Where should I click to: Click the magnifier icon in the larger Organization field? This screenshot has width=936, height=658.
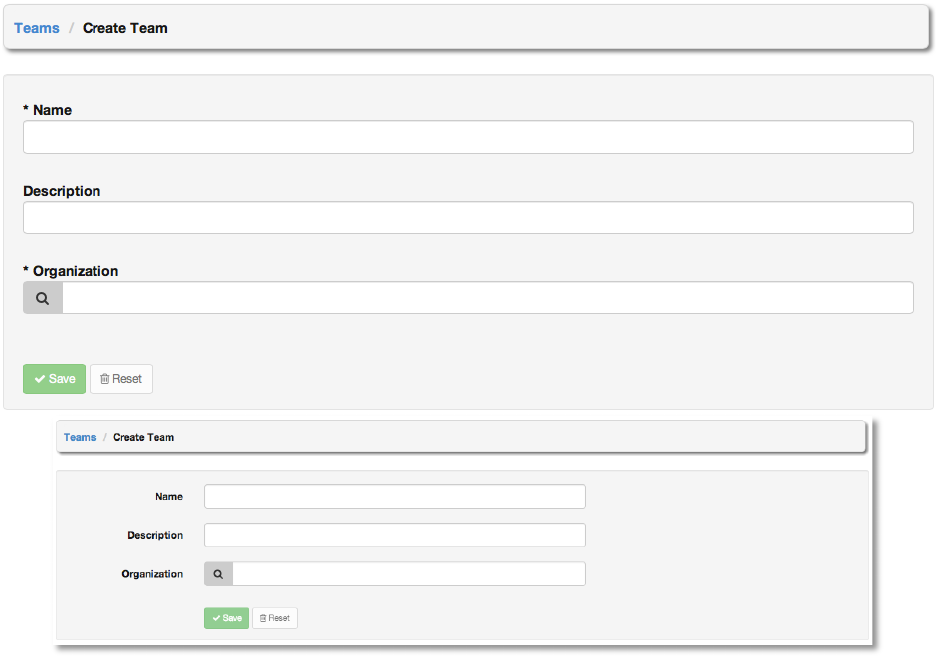point(43,298)
